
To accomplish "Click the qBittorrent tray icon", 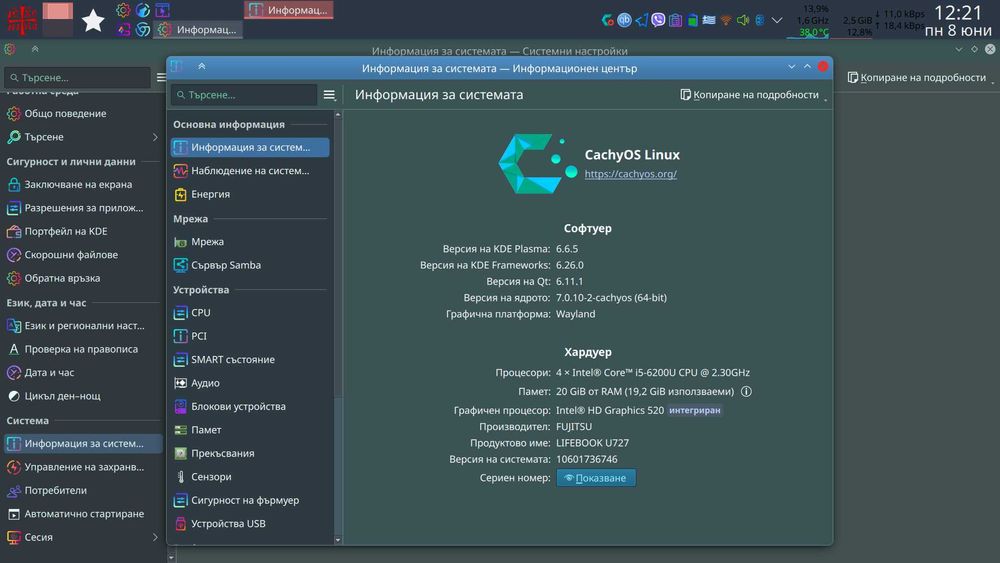I will pos(624,20).
